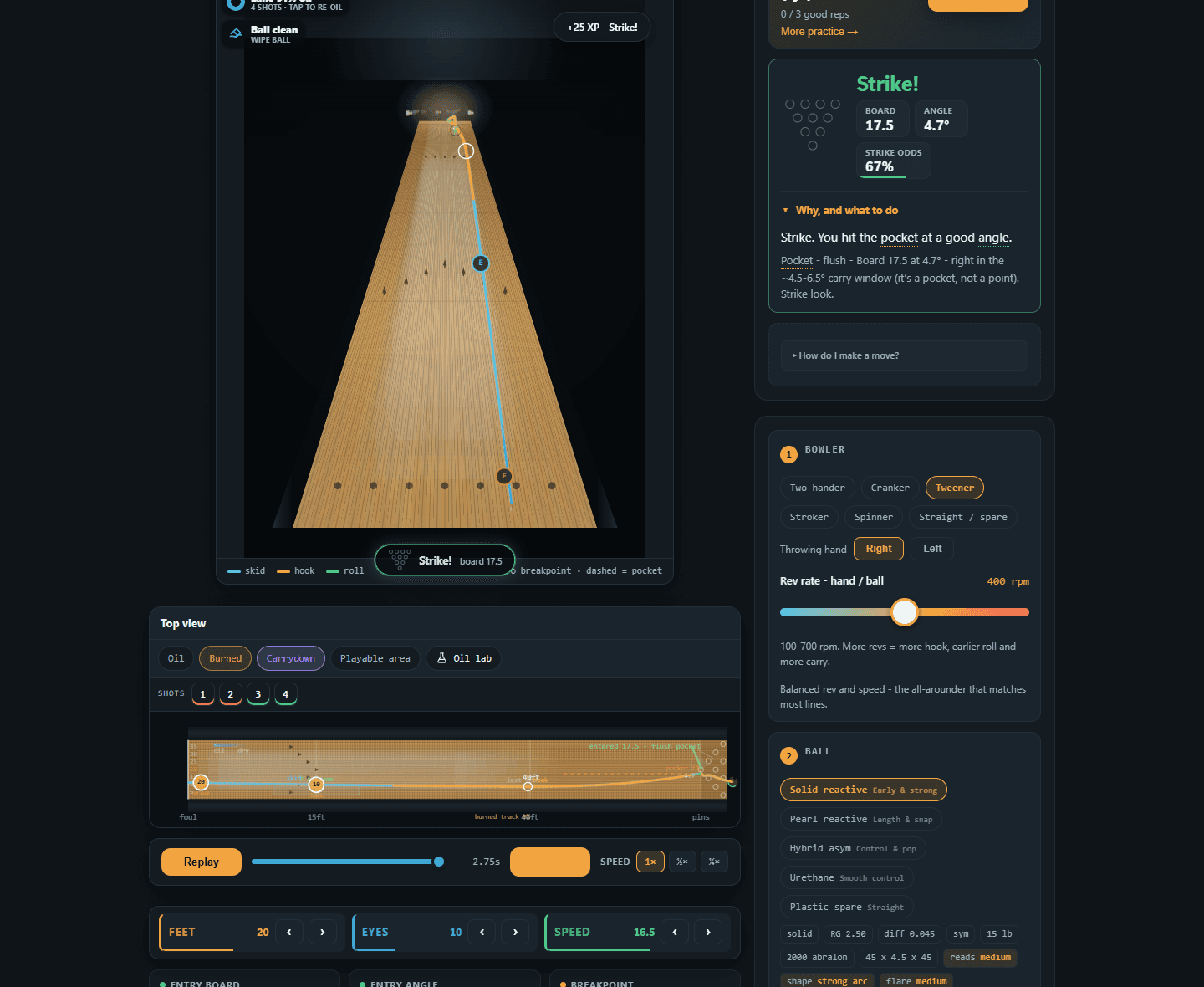Set playback speed to quarter speed
This screenshot has height=987, width=1204.
click(714, 862)
